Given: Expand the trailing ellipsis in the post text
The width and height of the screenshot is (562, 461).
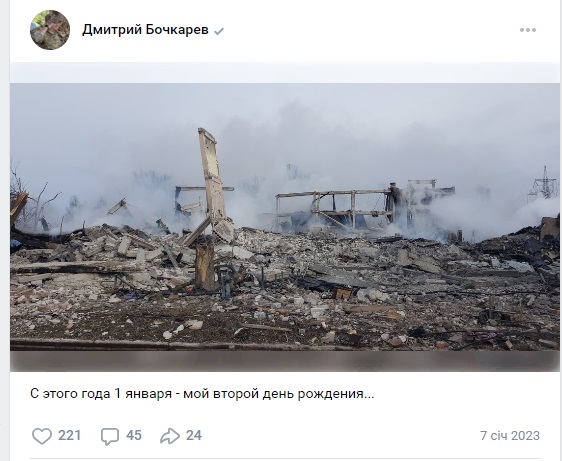Looking at the screenshot, I should pyautogui.click(x=369, y=394).
